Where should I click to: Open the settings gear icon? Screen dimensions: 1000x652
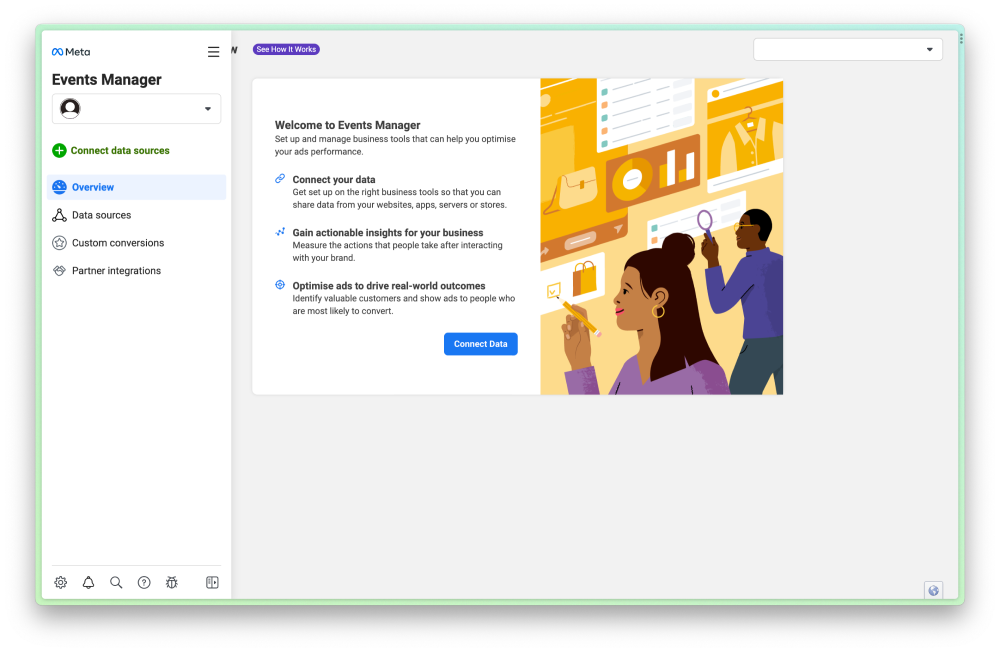pos(60,582)
